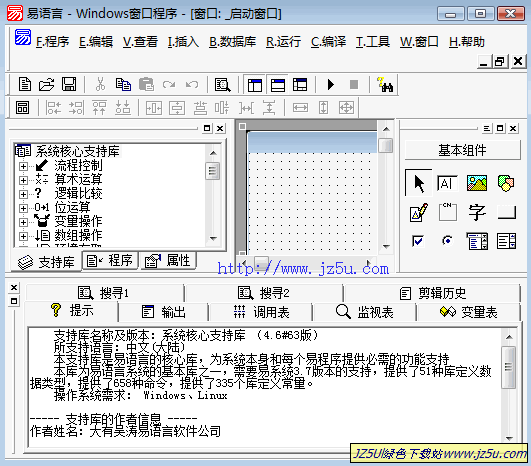The height and width of the screenshot is (466, 531).
Task: Switch to the 剪辑历史 tab
Action: (432, 293)
